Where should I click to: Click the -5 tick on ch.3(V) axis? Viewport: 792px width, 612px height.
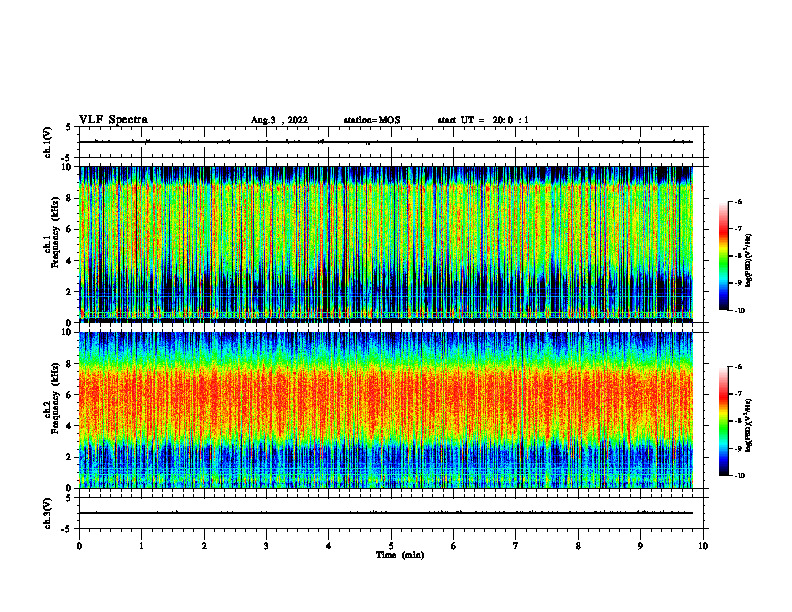[x=67, y=529]
